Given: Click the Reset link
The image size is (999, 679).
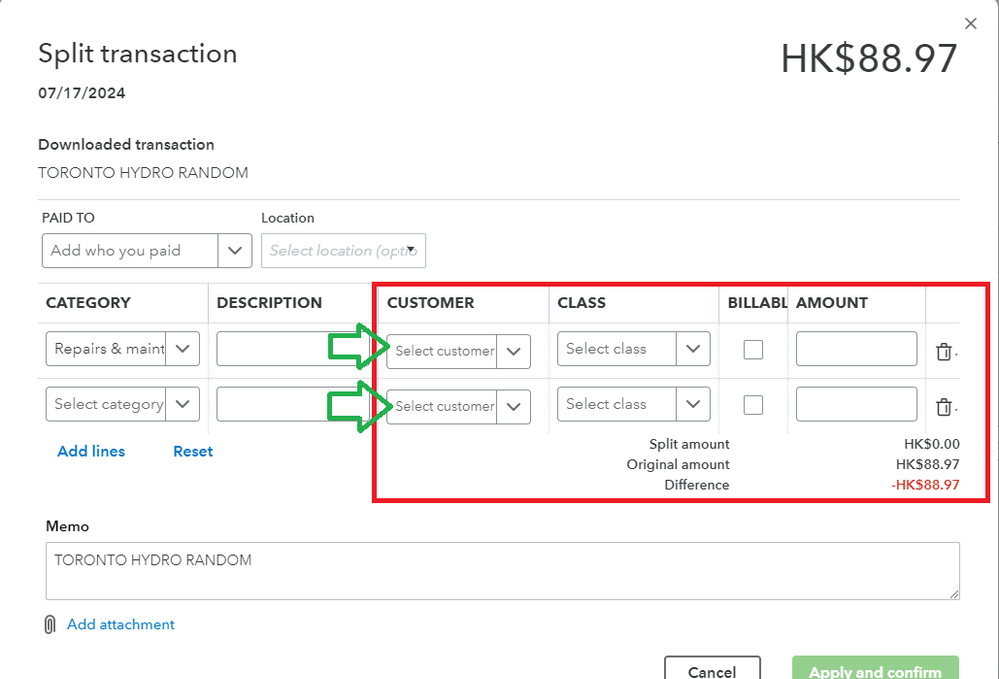Looking at the screenshot, I should (193, 451).
